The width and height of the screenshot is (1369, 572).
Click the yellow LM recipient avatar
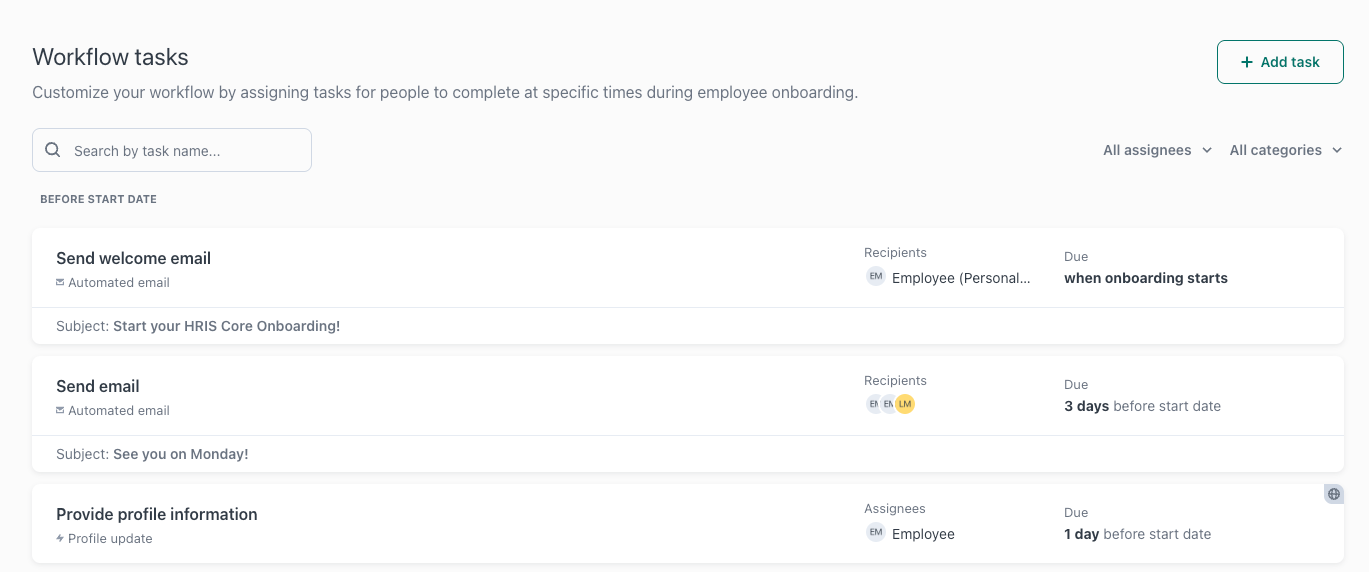click(x=905, y=404)
